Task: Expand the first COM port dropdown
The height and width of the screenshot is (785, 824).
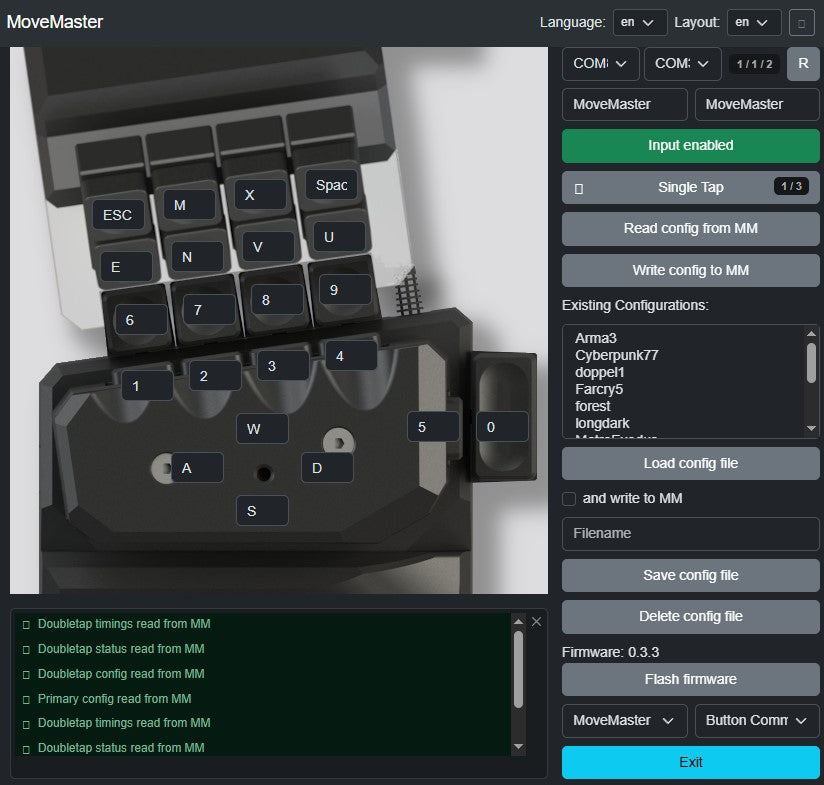Action: [601, 64]
